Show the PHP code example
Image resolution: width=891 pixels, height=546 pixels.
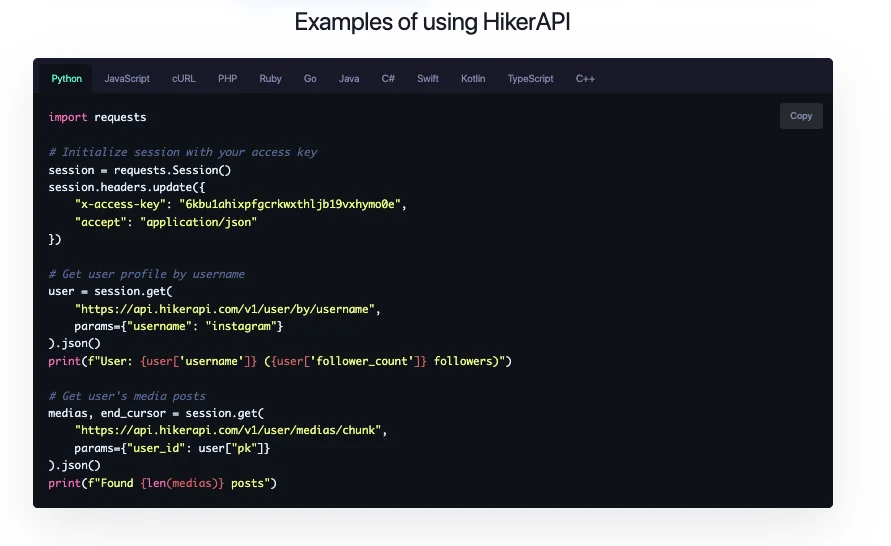point(227,78)
